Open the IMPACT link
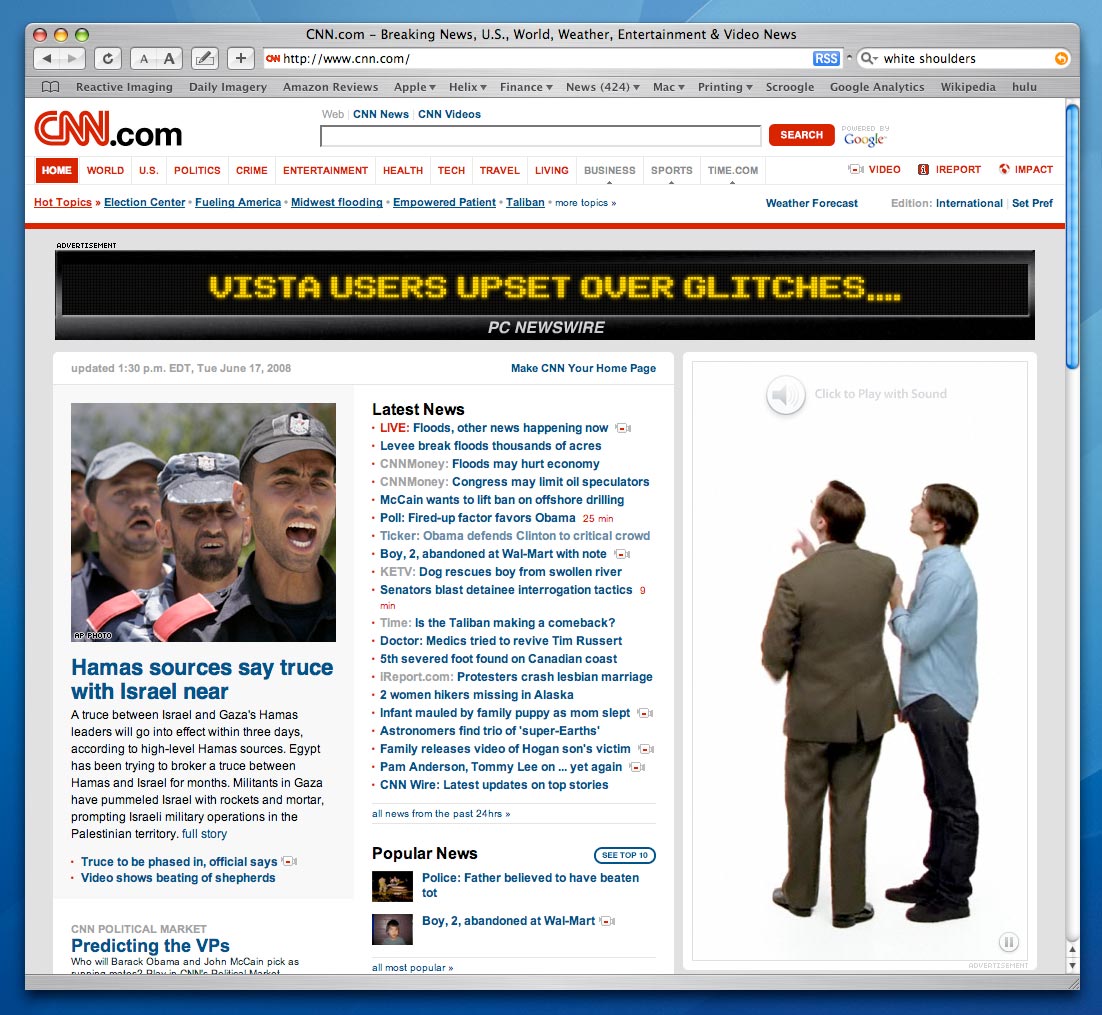1102x1015 pixels. pos(1025,169)
